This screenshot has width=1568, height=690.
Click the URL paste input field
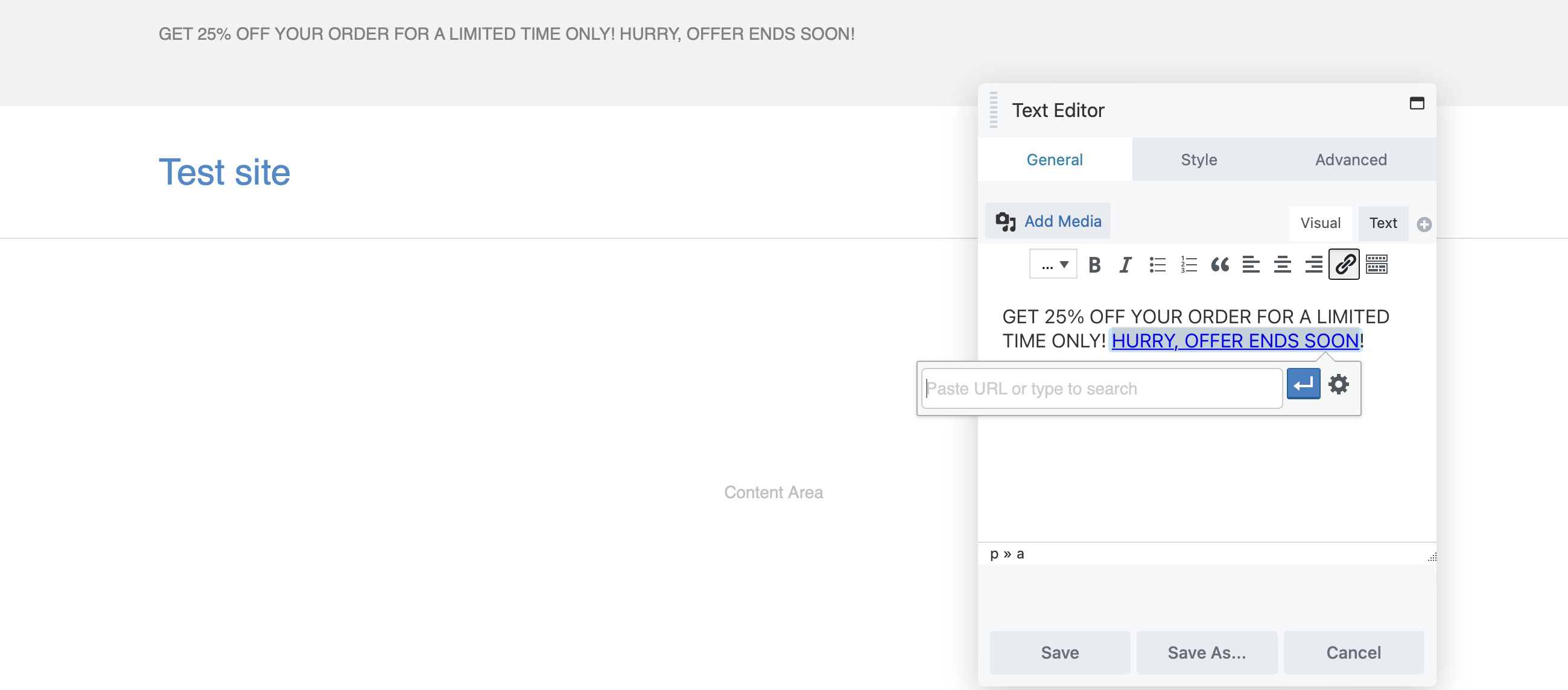coord(1101,388)
